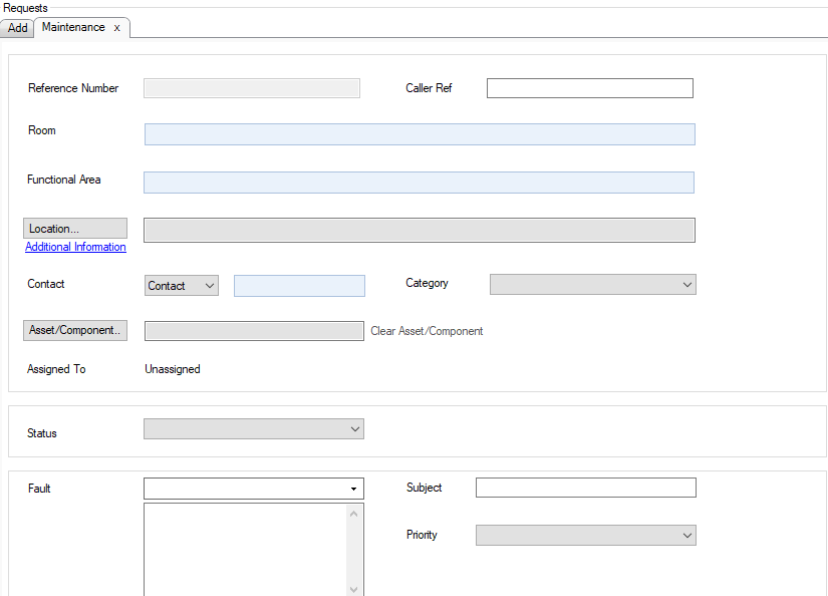Expand the Fault combo box arrow
Viewport: 828px width, 596px height.
click(x=353, y=489)
